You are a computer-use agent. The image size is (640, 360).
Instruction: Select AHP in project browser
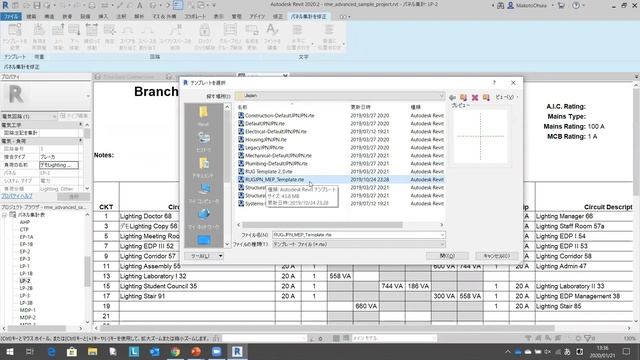25,222
